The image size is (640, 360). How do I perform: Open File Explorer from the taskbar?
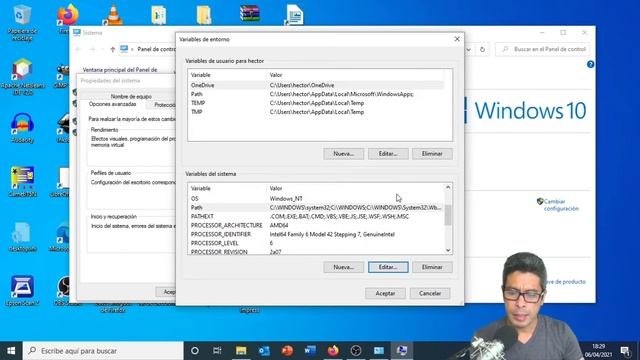pyautogui.click(x=241, y=351)
